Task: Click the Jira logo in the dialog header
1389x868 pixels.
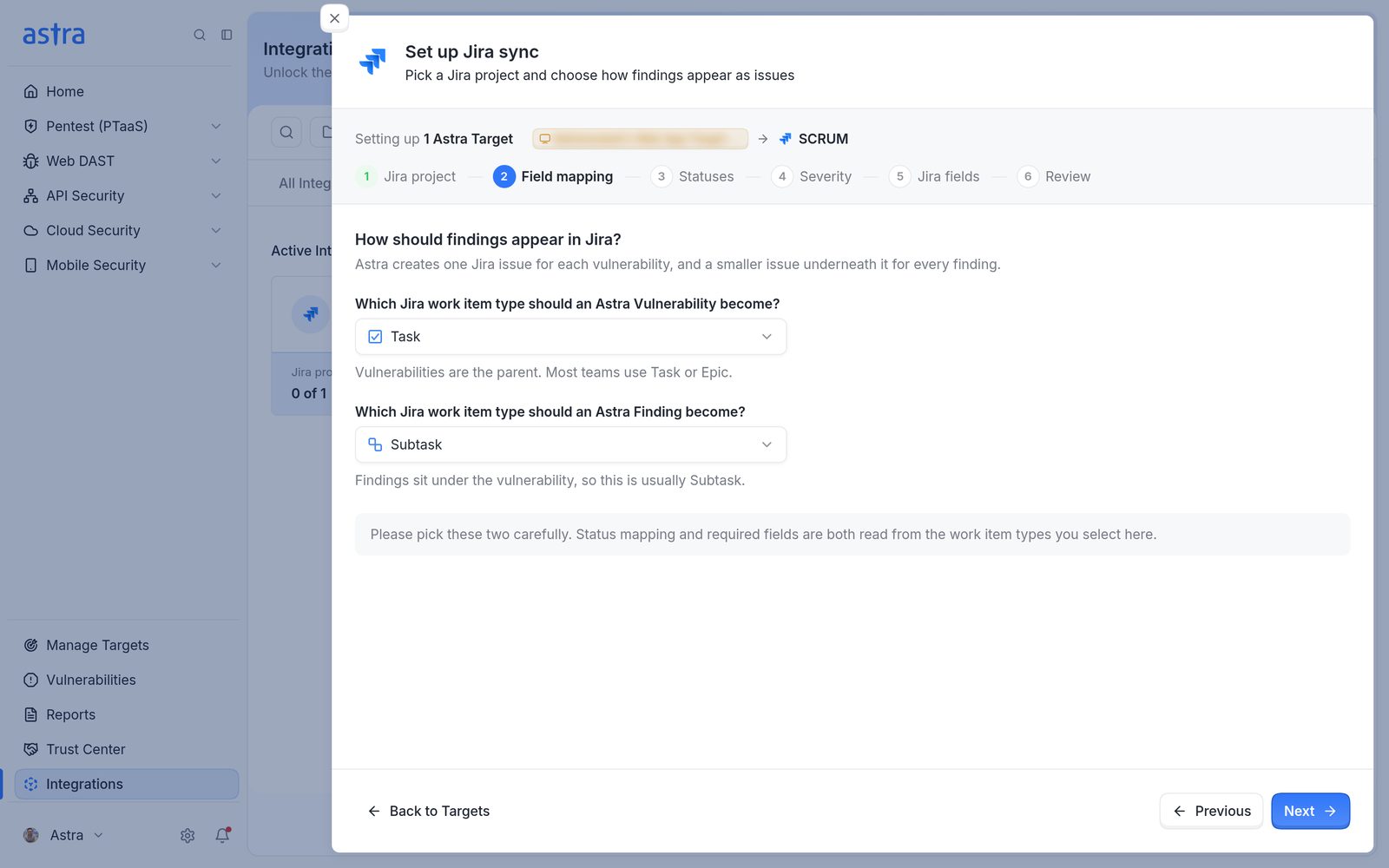Action: pyautogui.click(x=372, y=61)
